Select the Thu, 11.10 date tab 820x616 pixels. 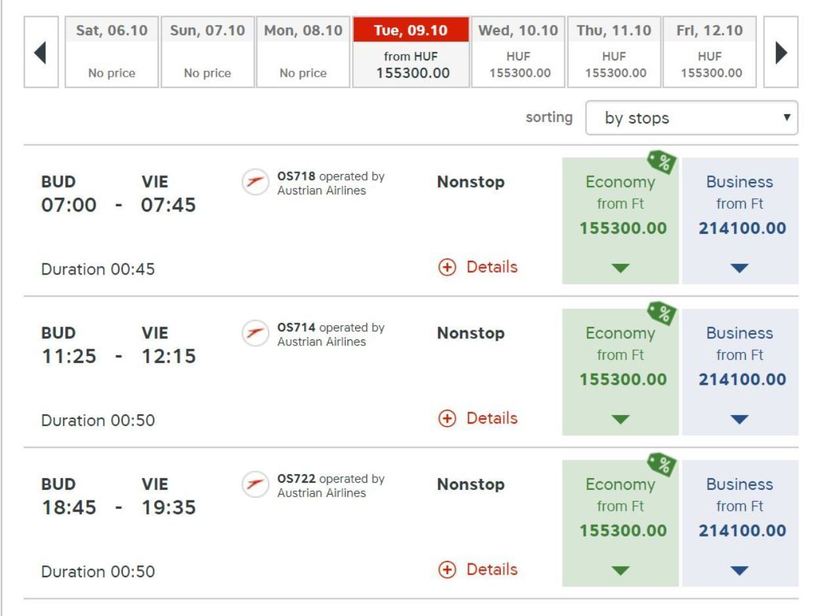click(x=614, y=52)
